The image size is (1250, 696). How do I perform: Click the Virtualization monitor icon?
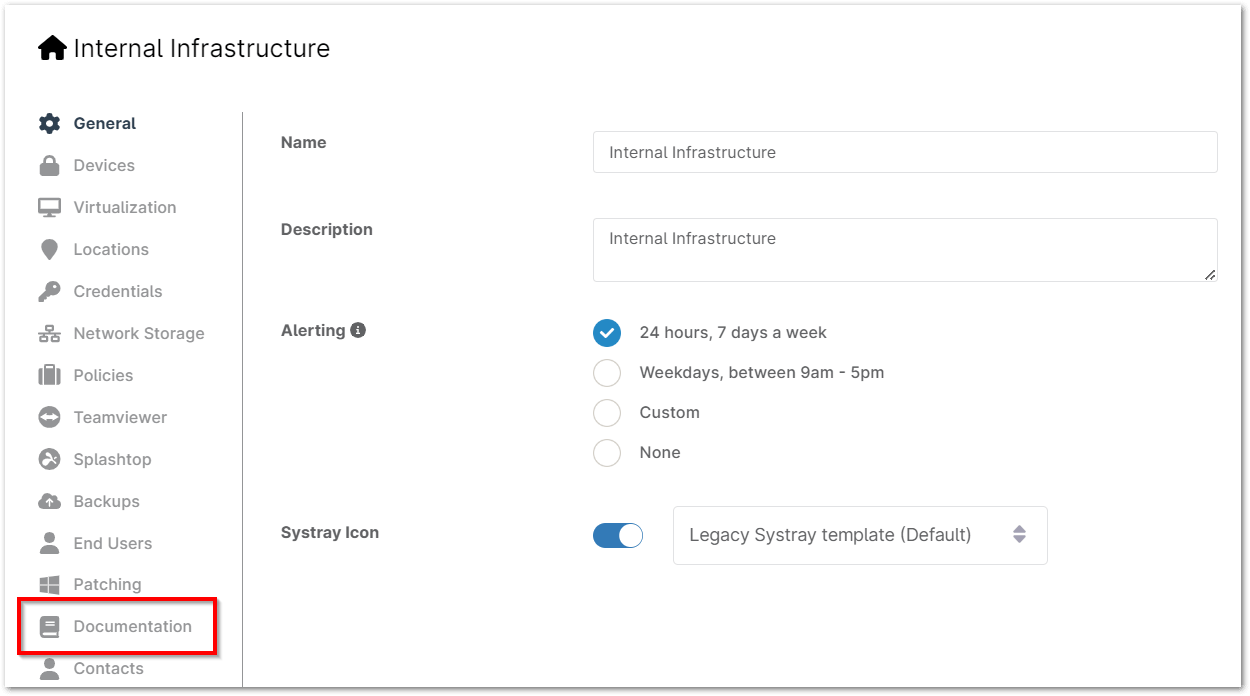pos(49,208)
